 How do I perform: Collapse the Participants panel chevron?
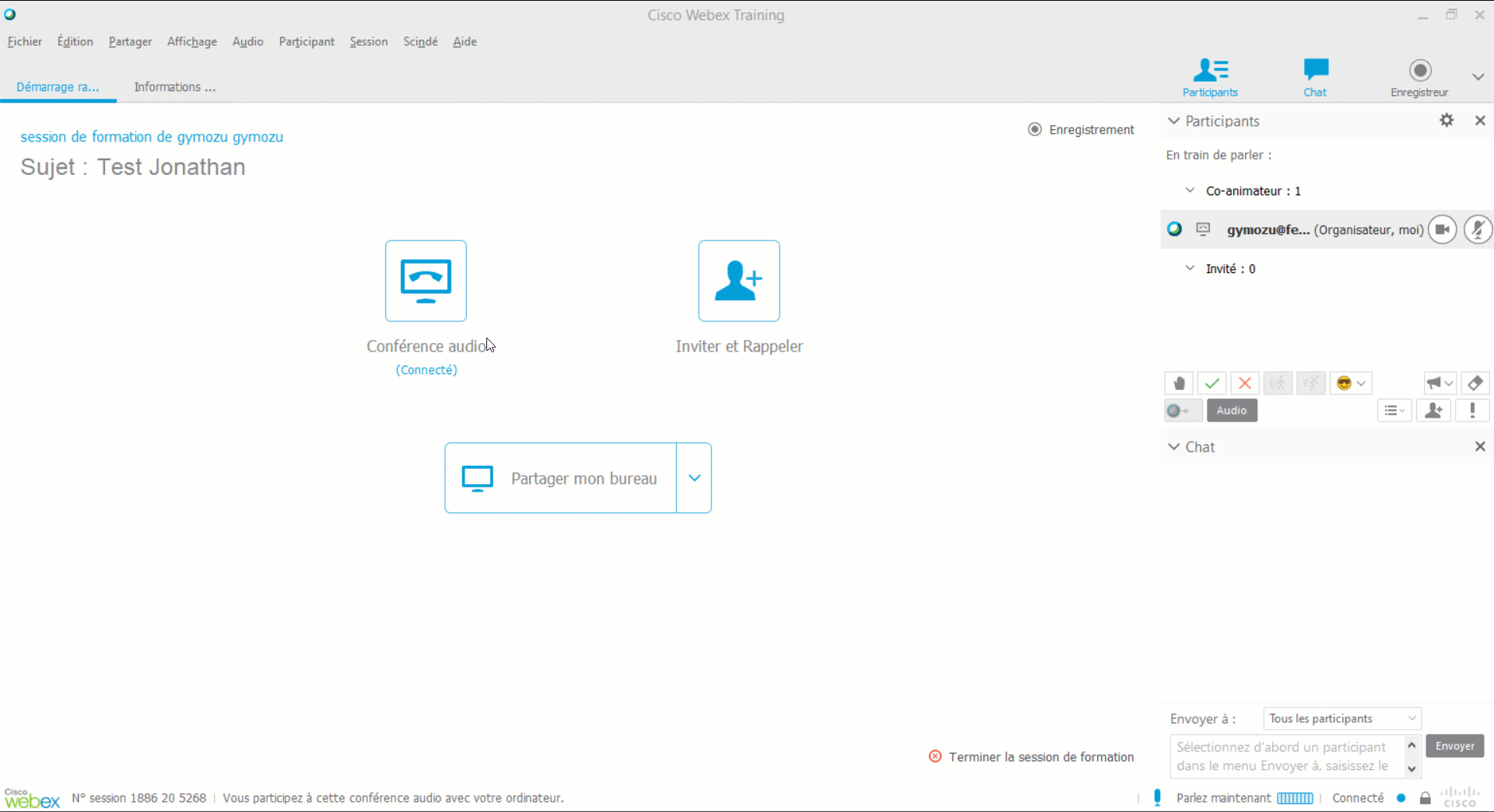coord(1174,121)
